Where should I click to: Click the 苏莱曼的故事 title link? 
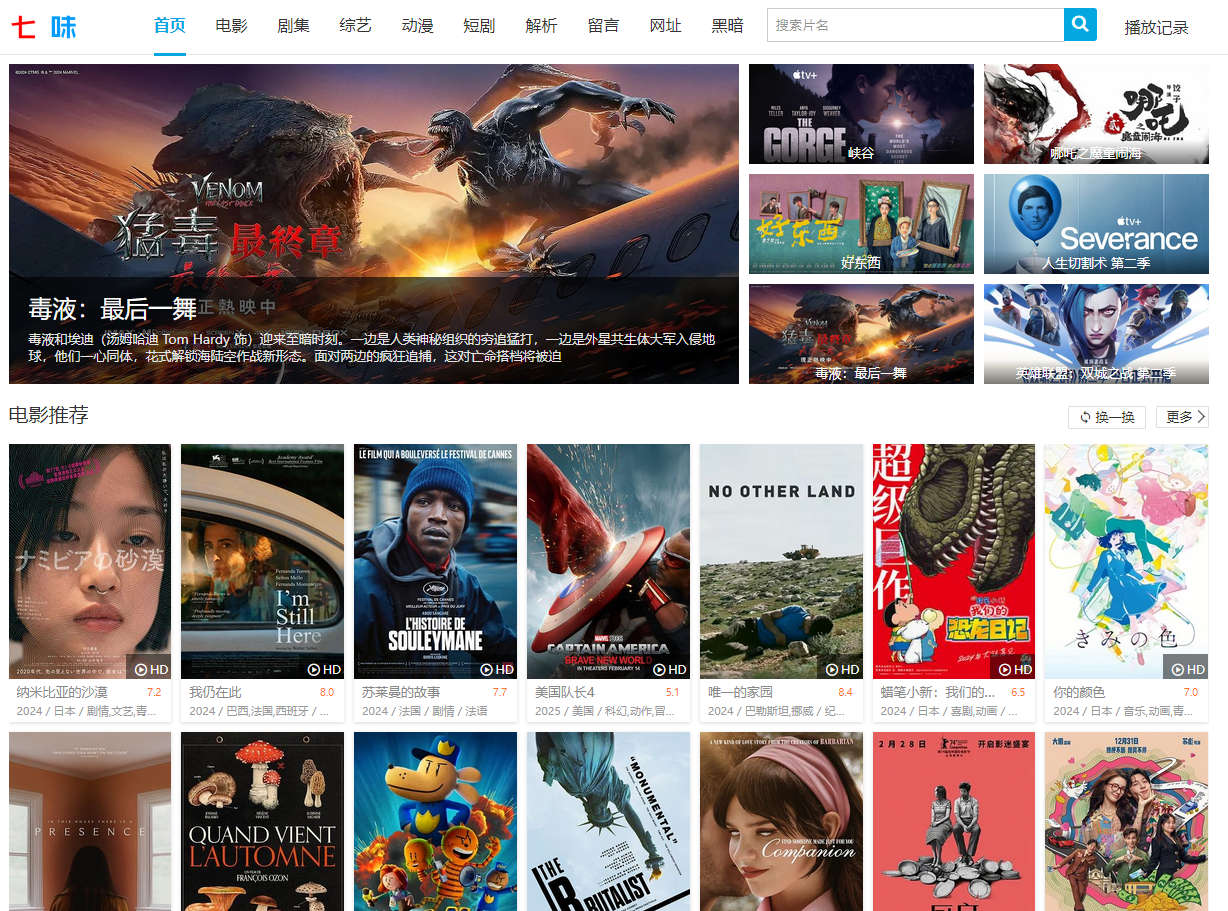click(x=401, y=692)
